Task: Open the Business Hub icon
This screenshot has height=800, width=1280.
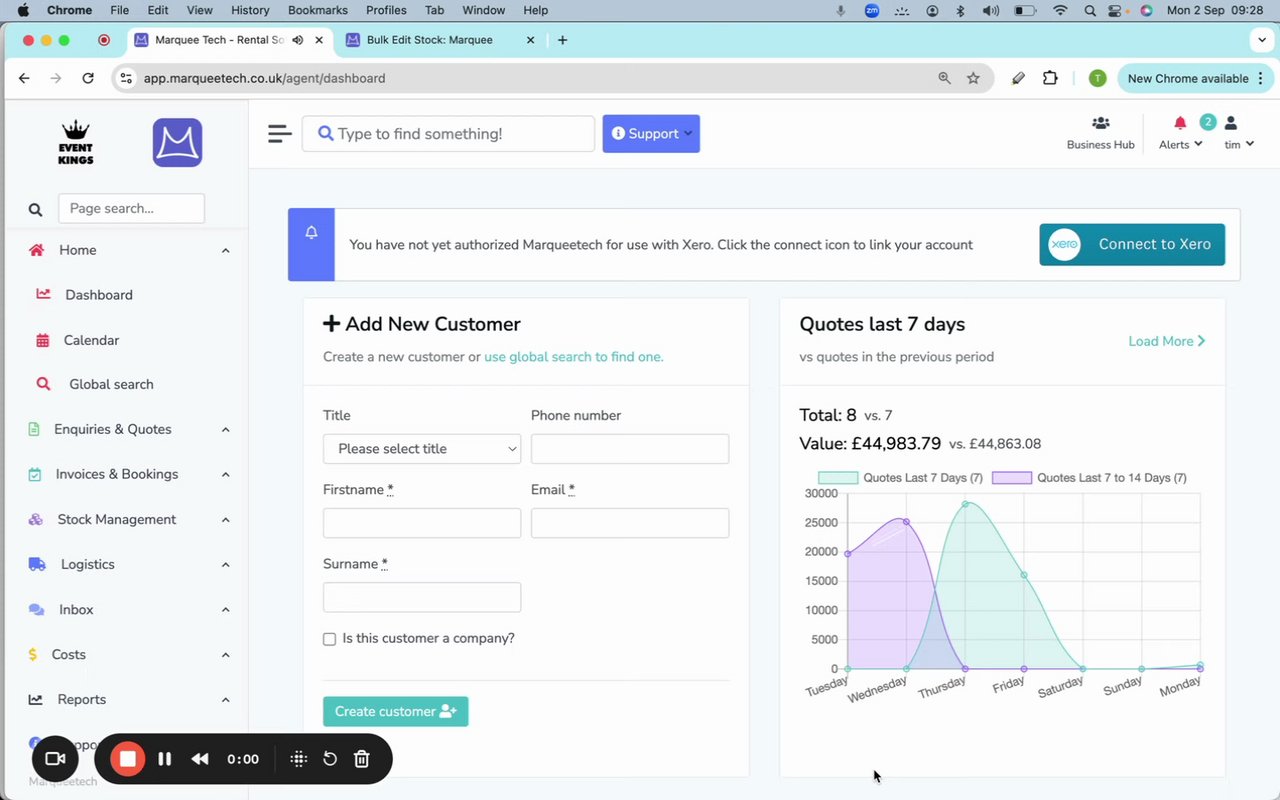Action: [1101, 123]
